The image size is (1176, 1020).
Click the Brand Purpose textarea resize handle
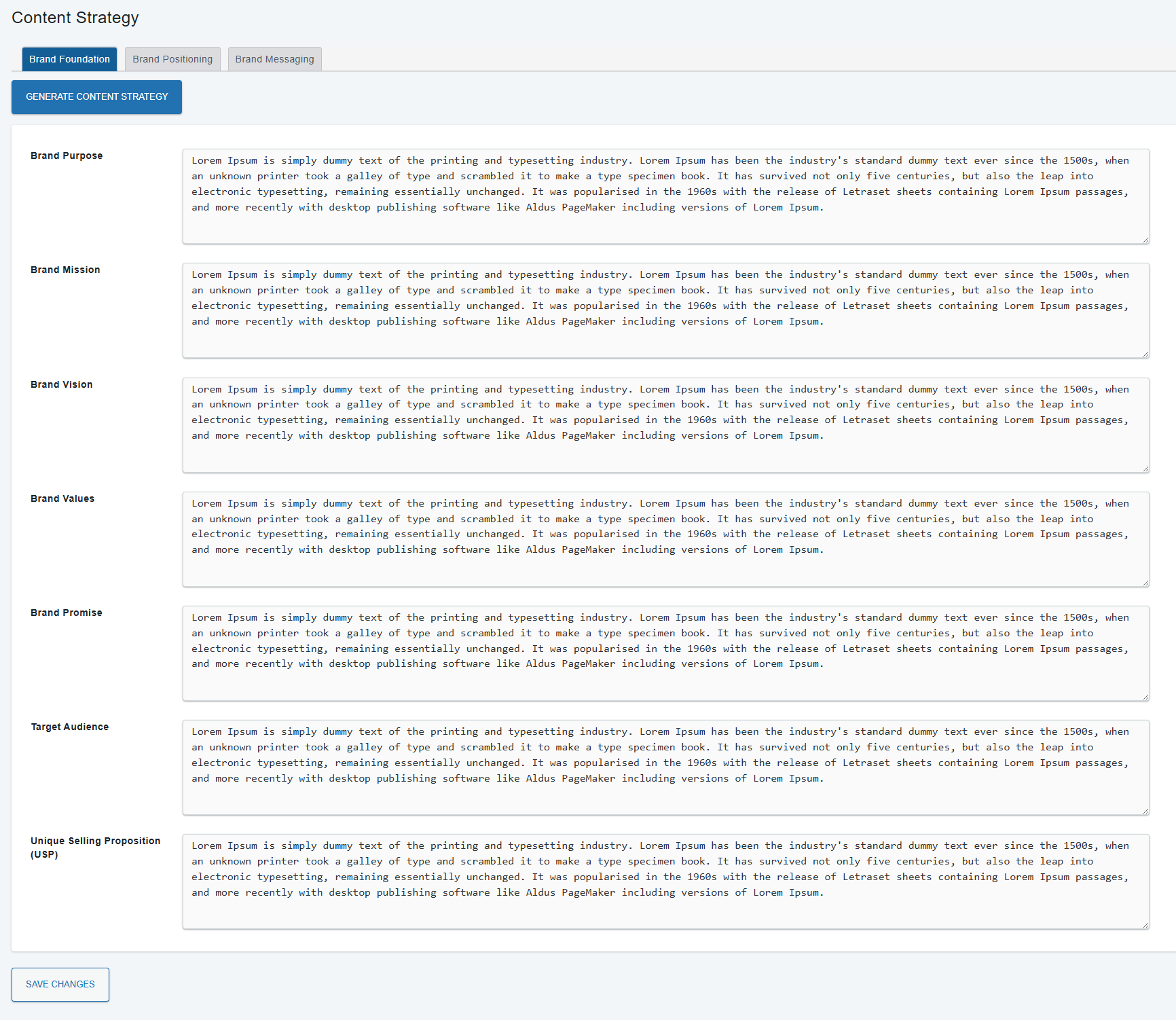(x=1145, y=240)
